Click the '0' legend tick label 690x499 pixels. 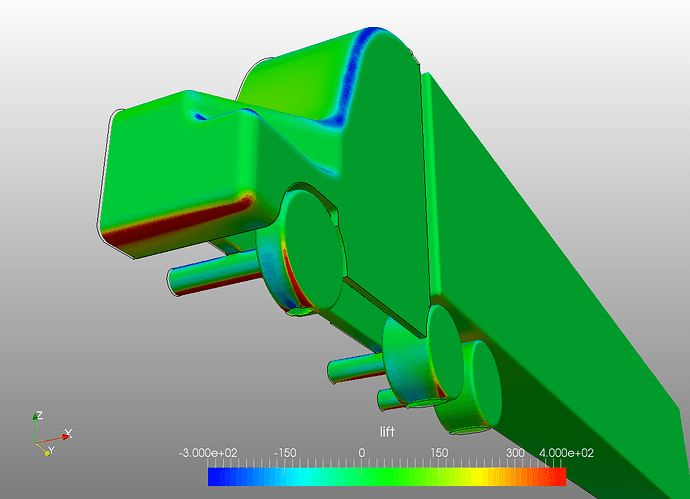361,453
